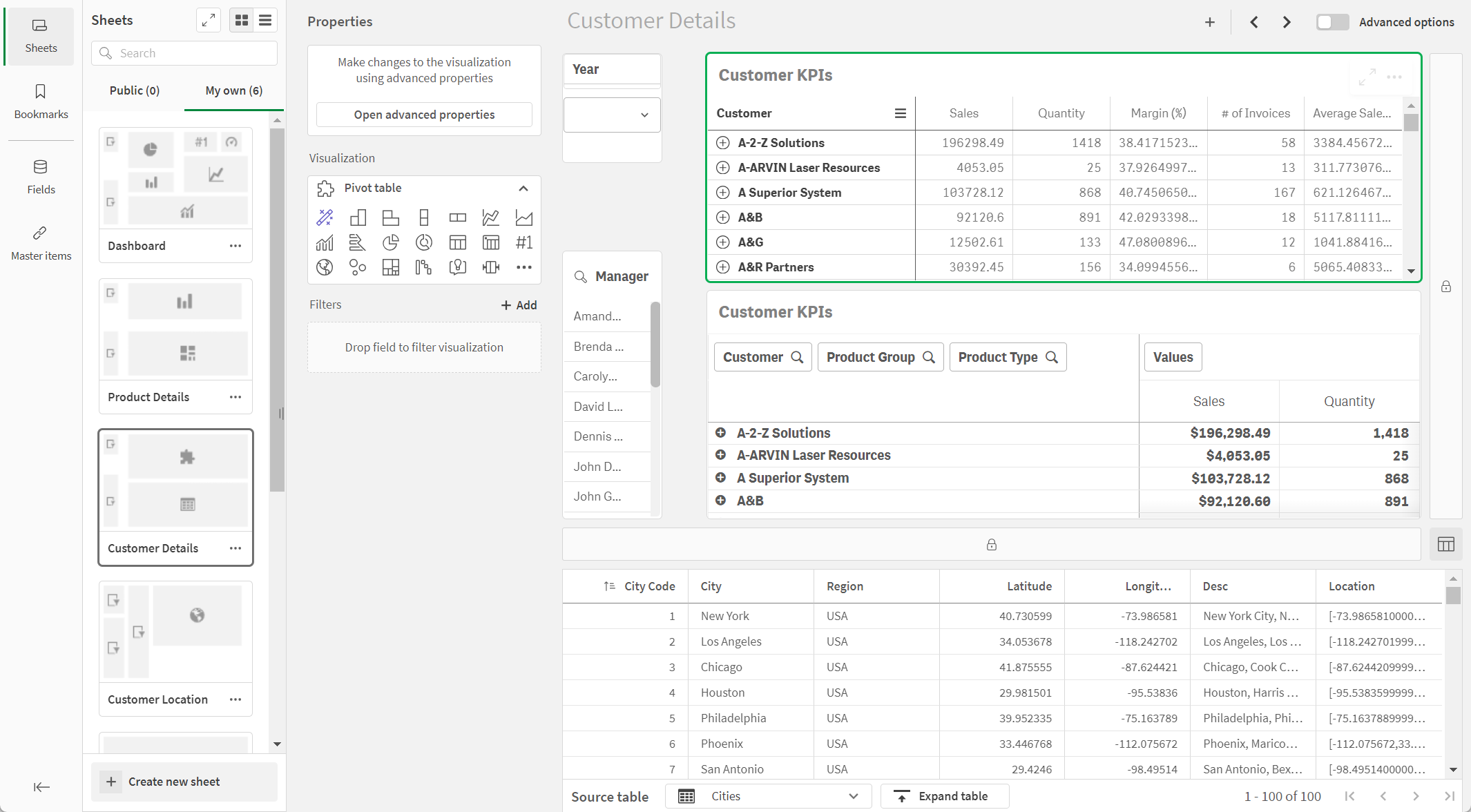The height and width of the screenshot is (812, 1471).
Task: Click Open advanced properties button
Action: pos(424,114)
